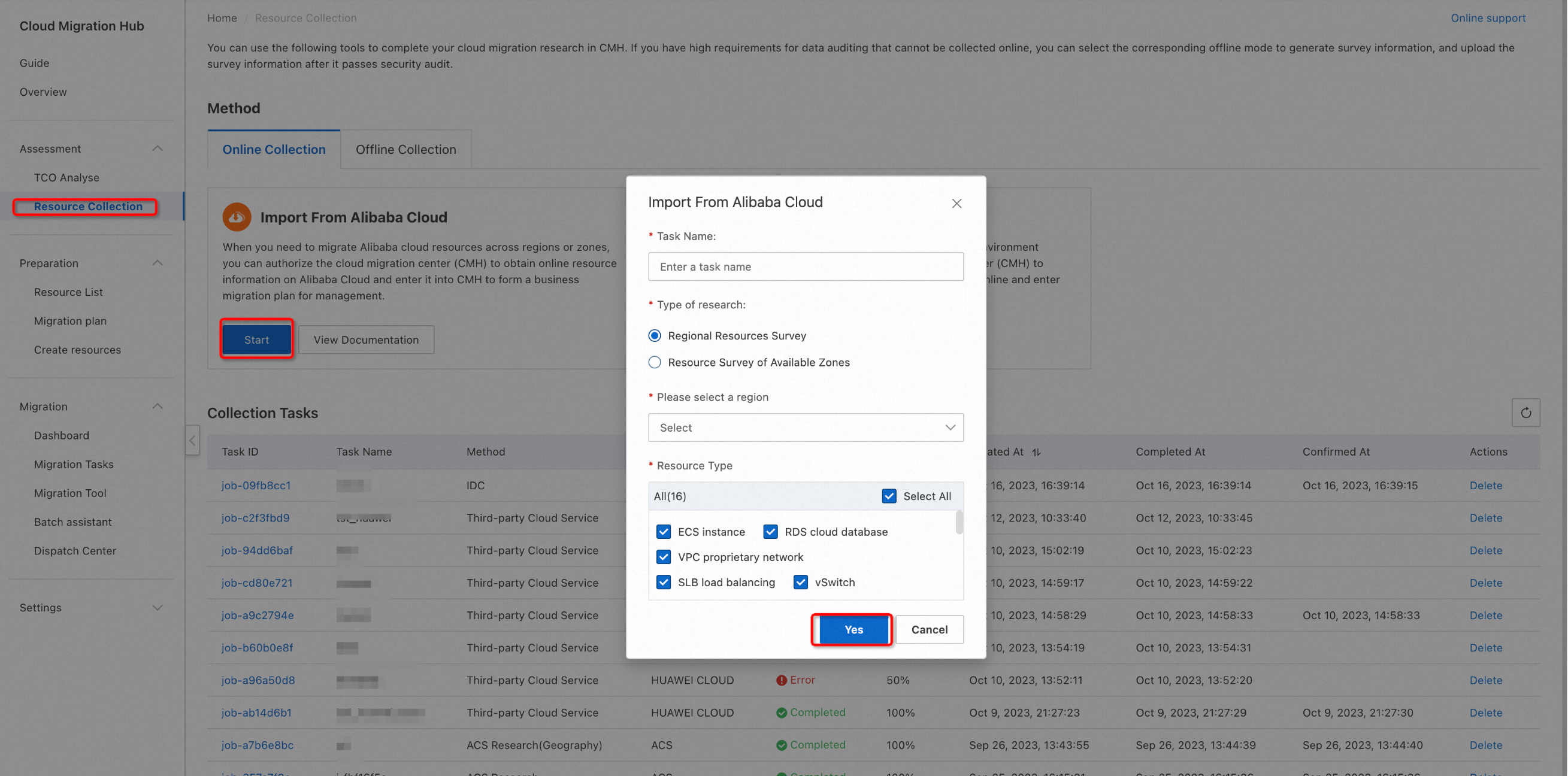Toggle the vSwitch checkbox

pyautogui.click(x=800, y=582)
